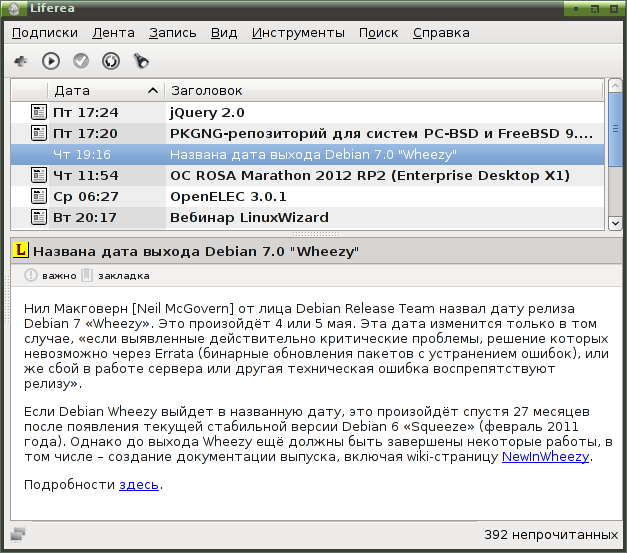Click the new subscription plus icon

click(x=20, y=61)
